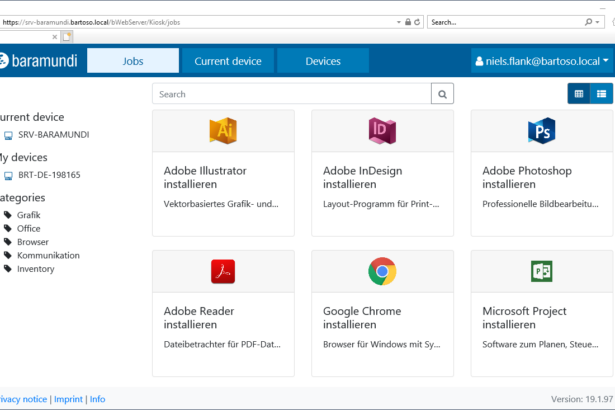Click 'Layout-Programm für Print-...' description
The image size is (615, 410).
pyautogui.click(x=381, y=204)
